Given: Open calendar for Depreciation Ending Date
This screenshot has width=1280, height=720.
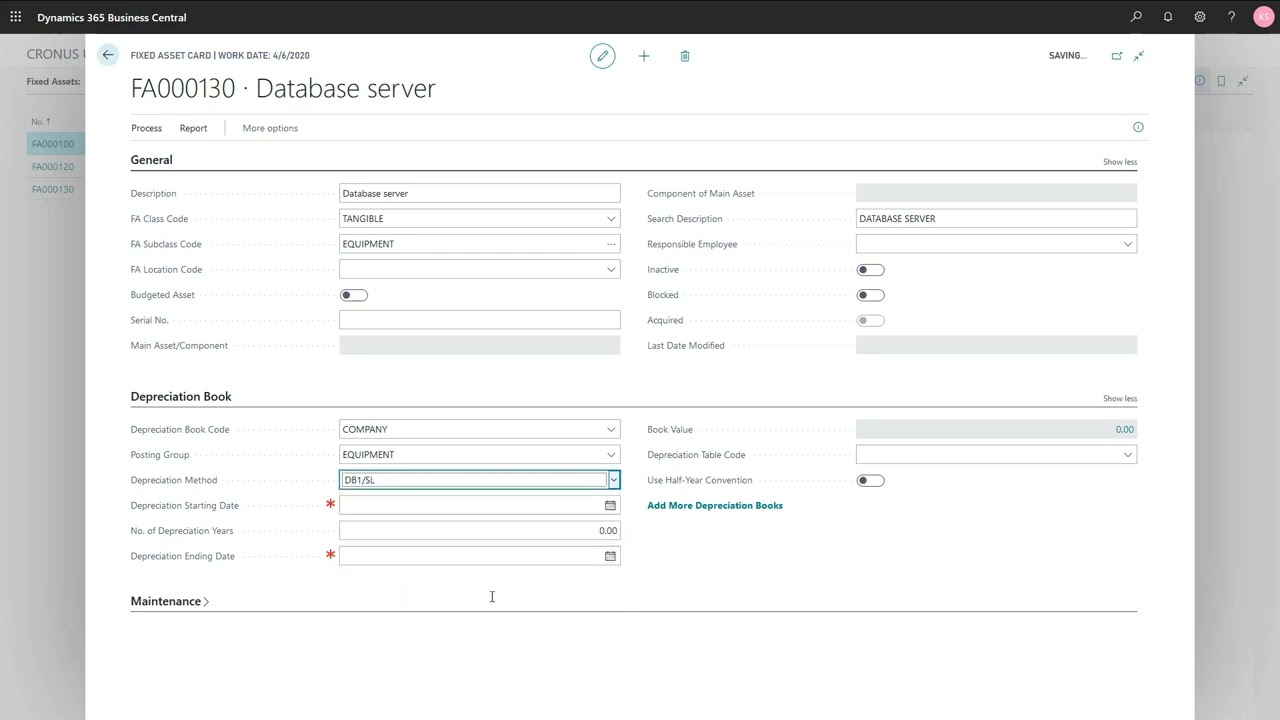Looking at the screenshot, I should tap(610, 556).
